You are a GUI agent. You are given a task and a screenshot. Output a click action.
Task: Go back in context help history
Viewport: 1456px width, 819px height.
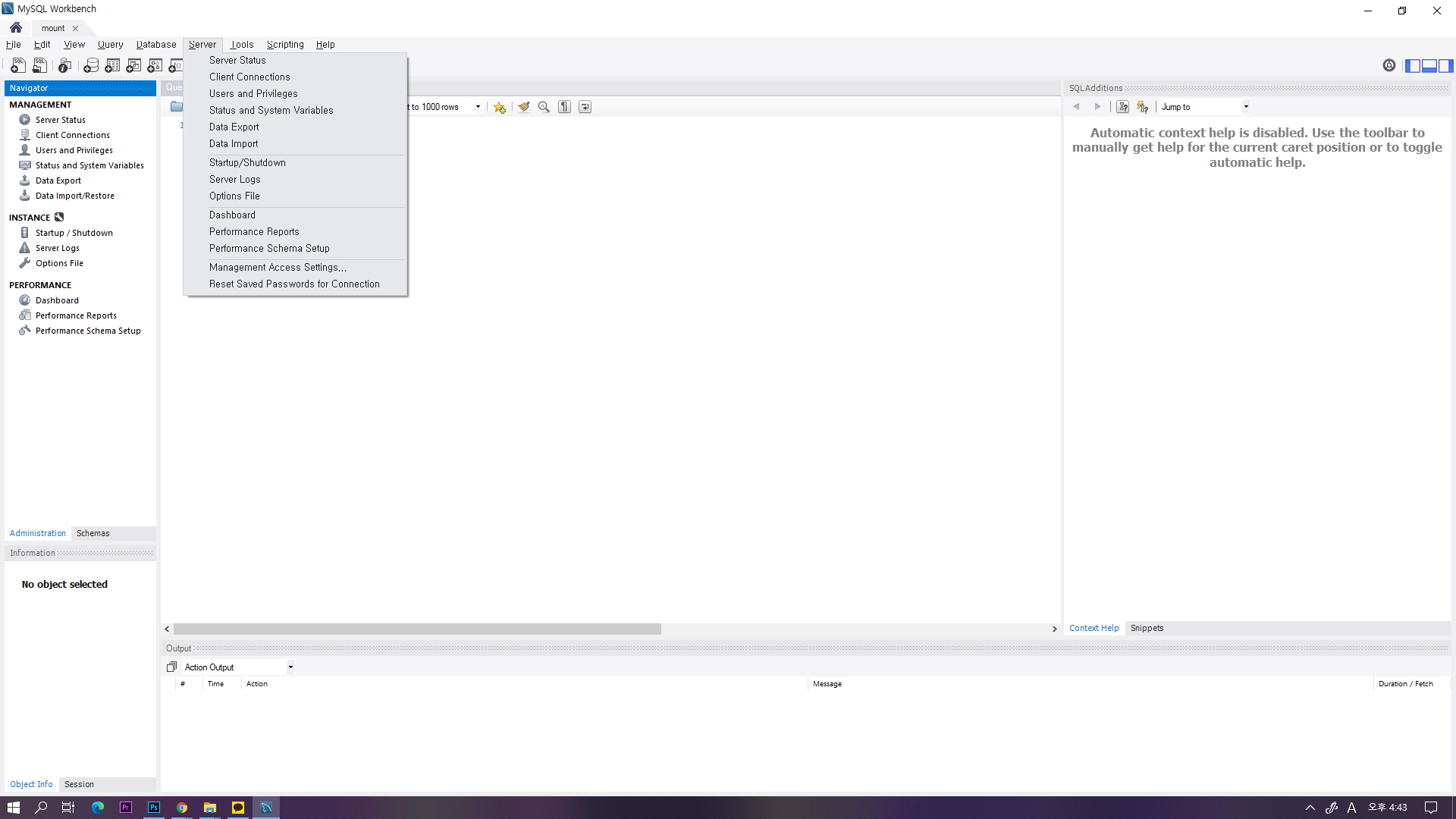pyautogui.click(x=1076, y=107)
